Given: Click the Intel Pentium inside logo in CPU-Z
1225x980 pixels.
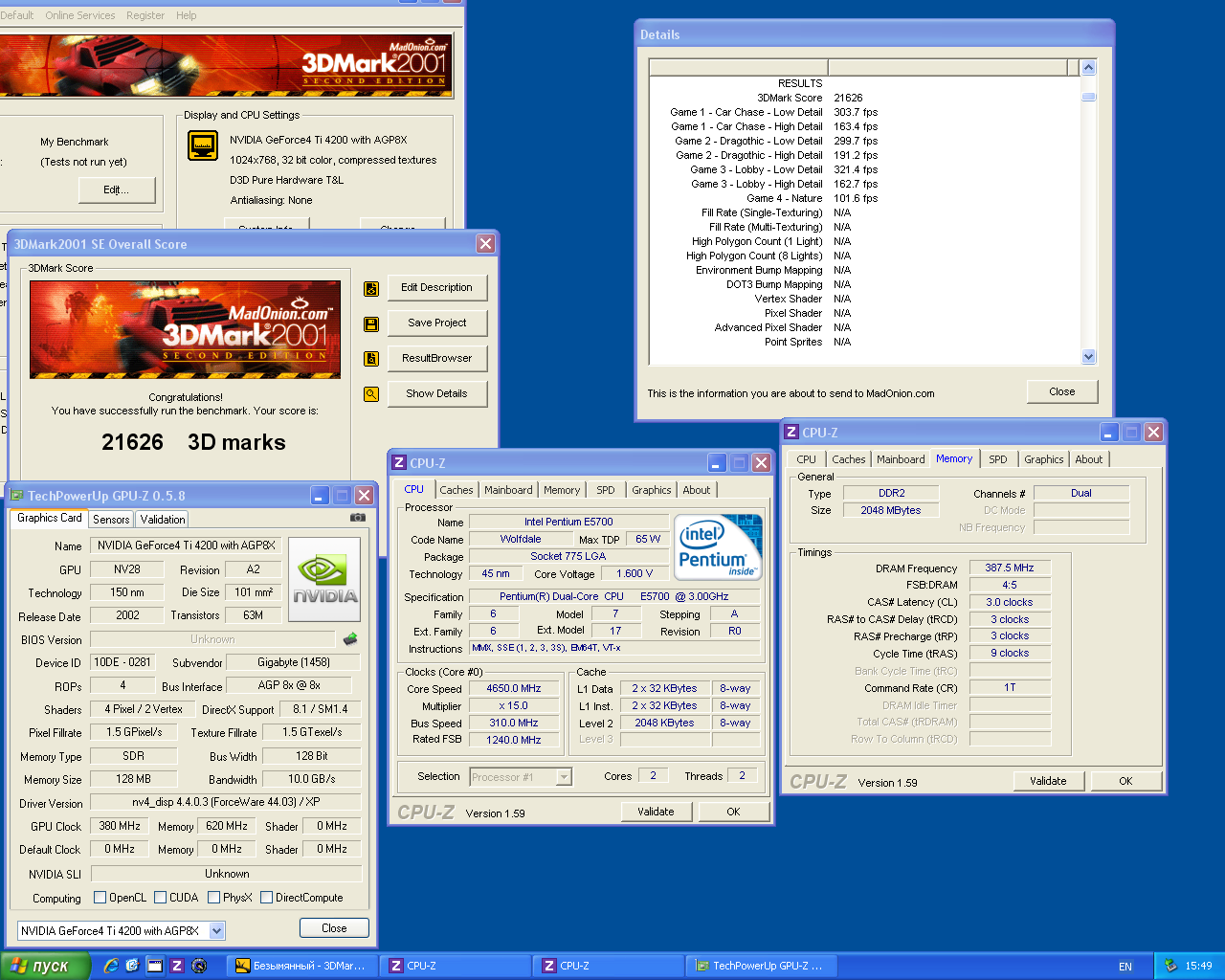Looking at the screenshot, I should [719, 547].
